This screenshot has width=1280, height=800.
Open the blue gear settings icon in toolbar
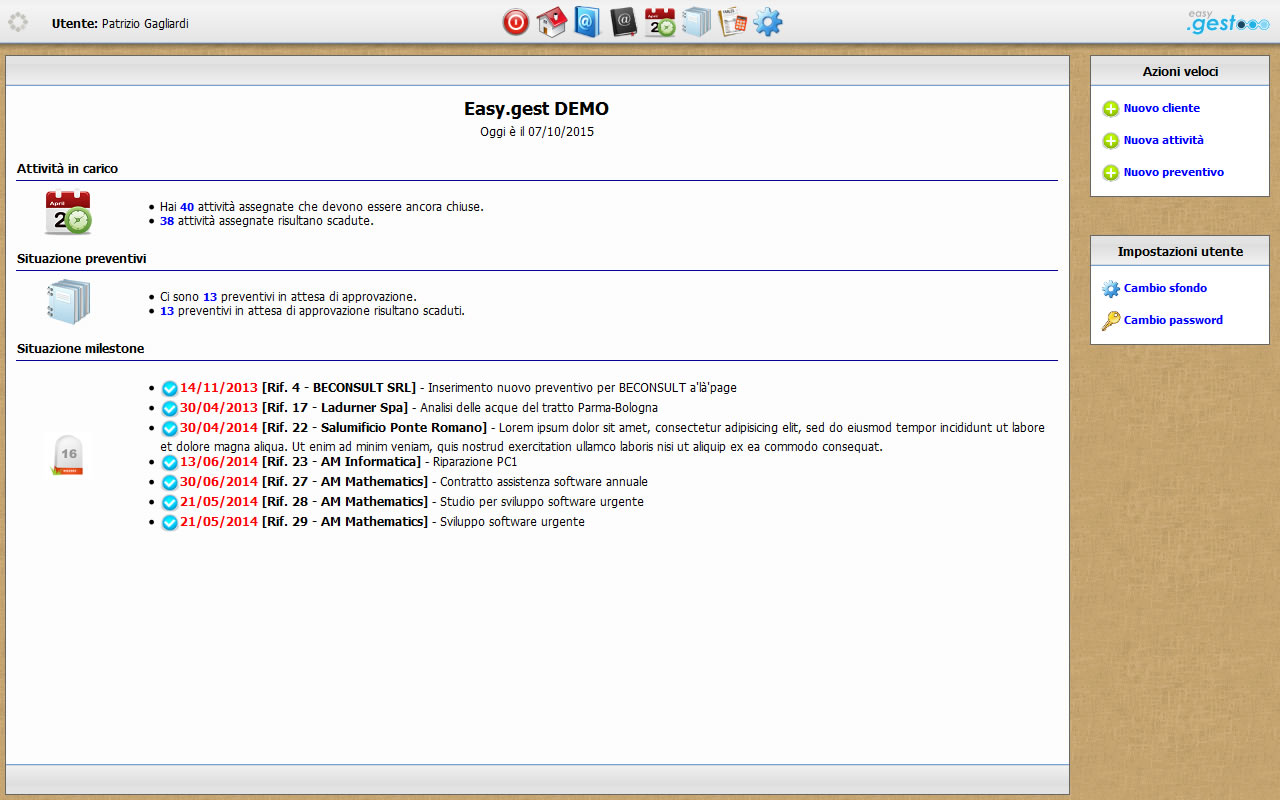point(768,22)
